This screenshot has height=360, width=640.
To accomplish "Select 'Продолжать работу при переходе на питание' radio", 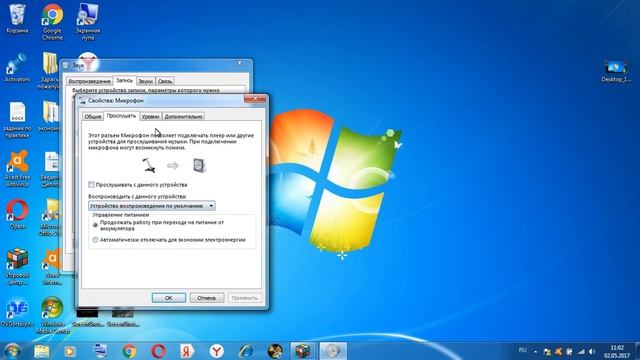I will (95, 225).
